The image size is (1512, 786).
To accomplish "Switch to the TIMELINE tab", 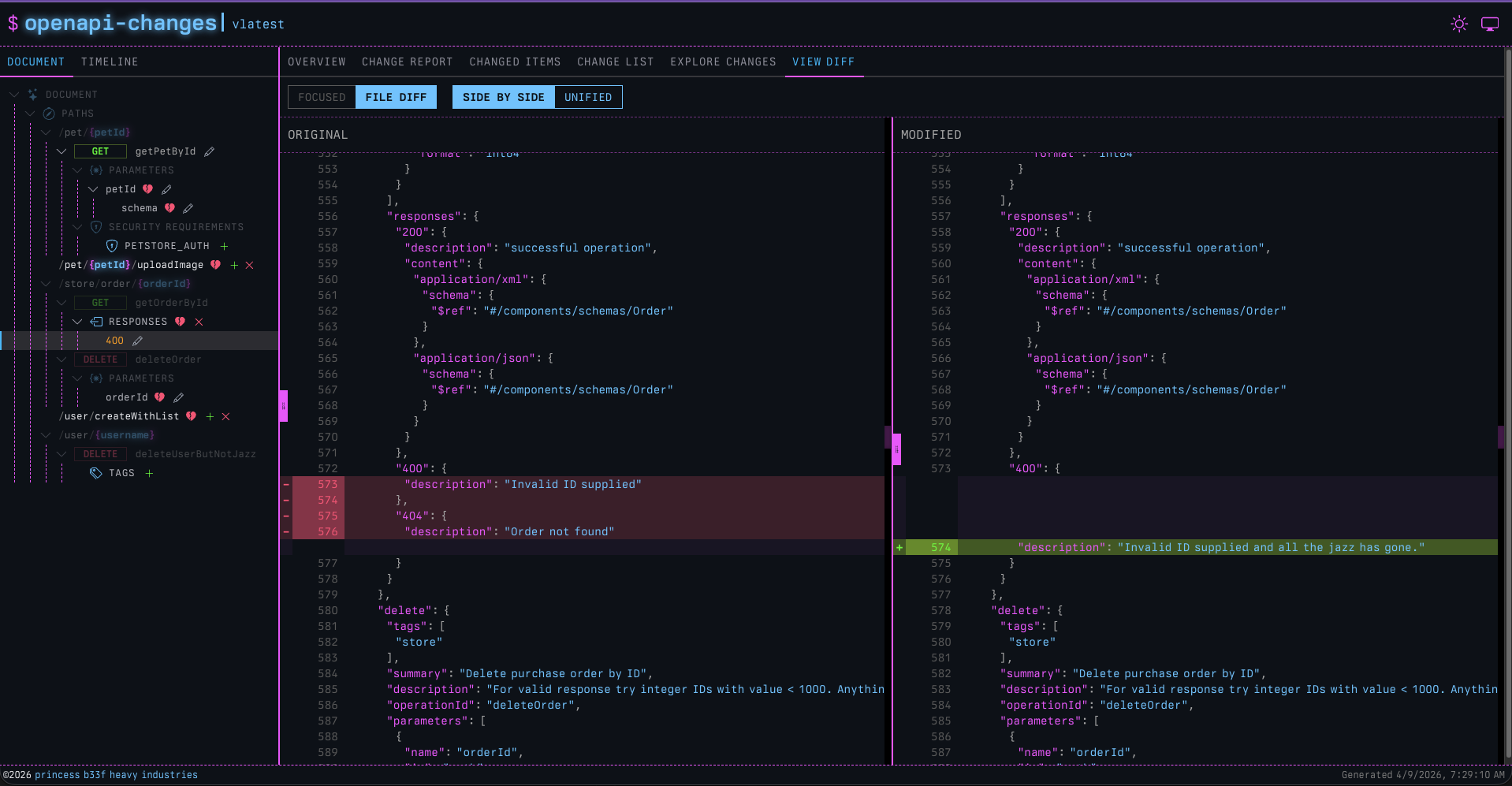I will [110, 61].
